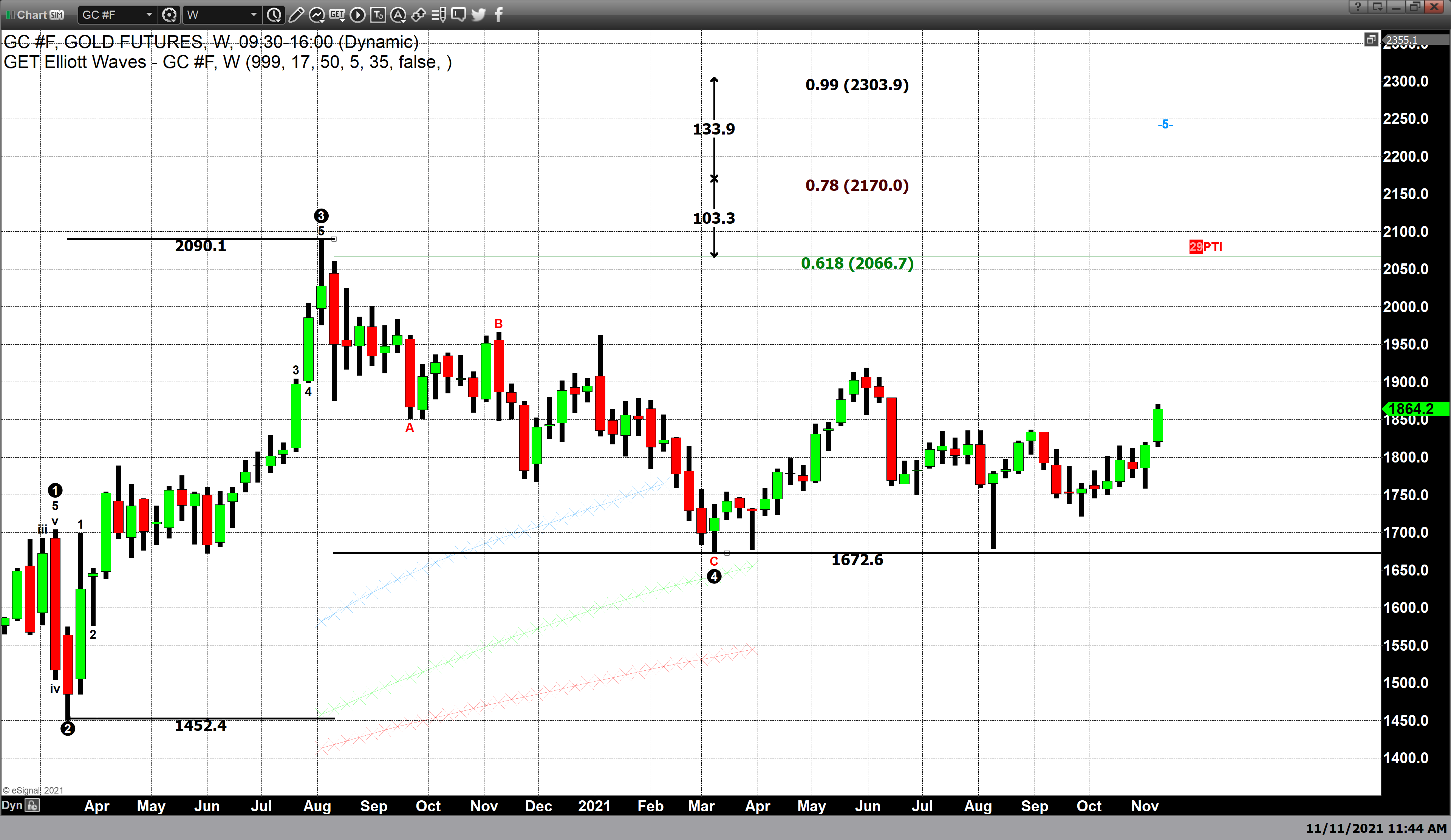Click the bar replay play button
This screenshot has height=840, width=1451.
coord(357,15)
